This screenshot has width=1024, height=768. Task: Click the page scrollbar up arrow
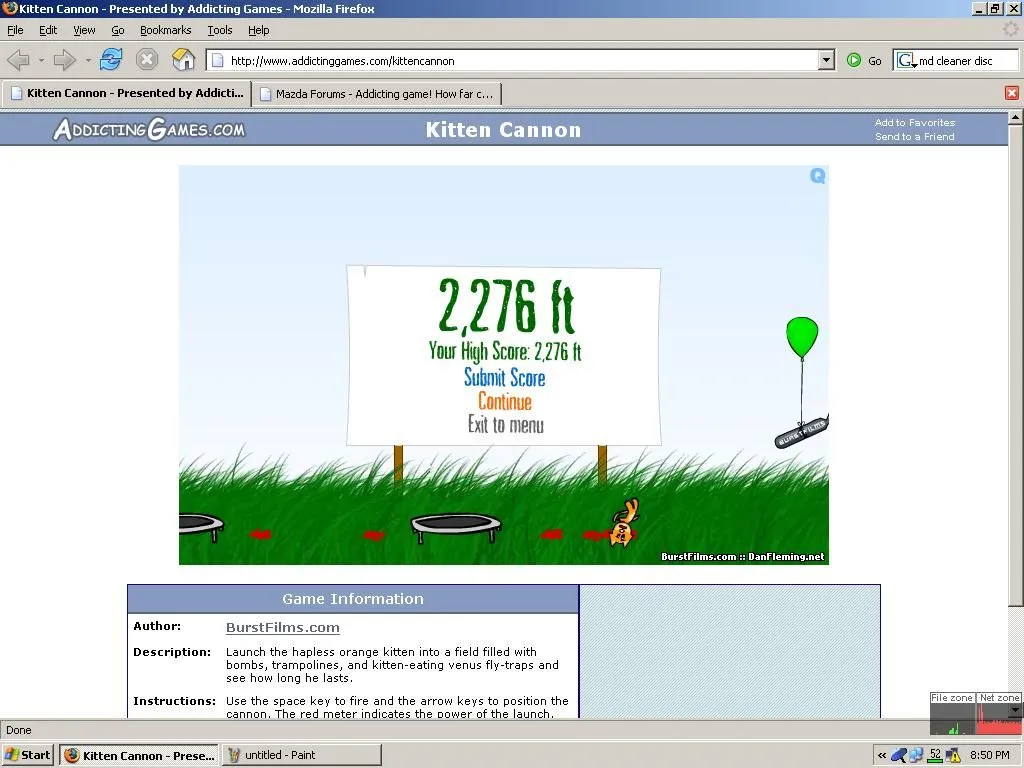coord(1016,118)
